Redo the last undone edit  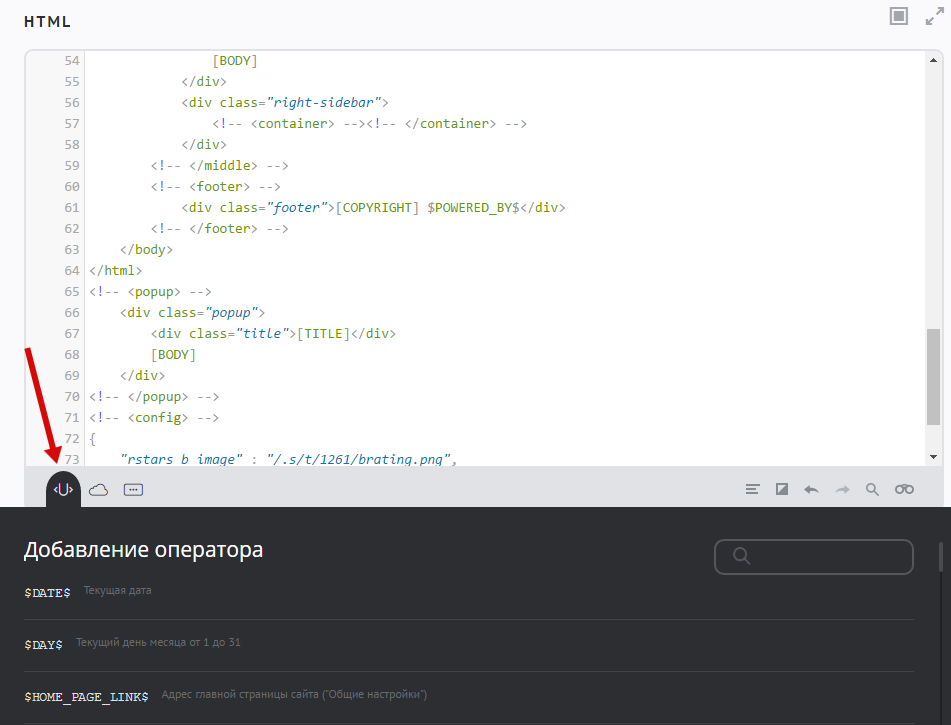842,489
